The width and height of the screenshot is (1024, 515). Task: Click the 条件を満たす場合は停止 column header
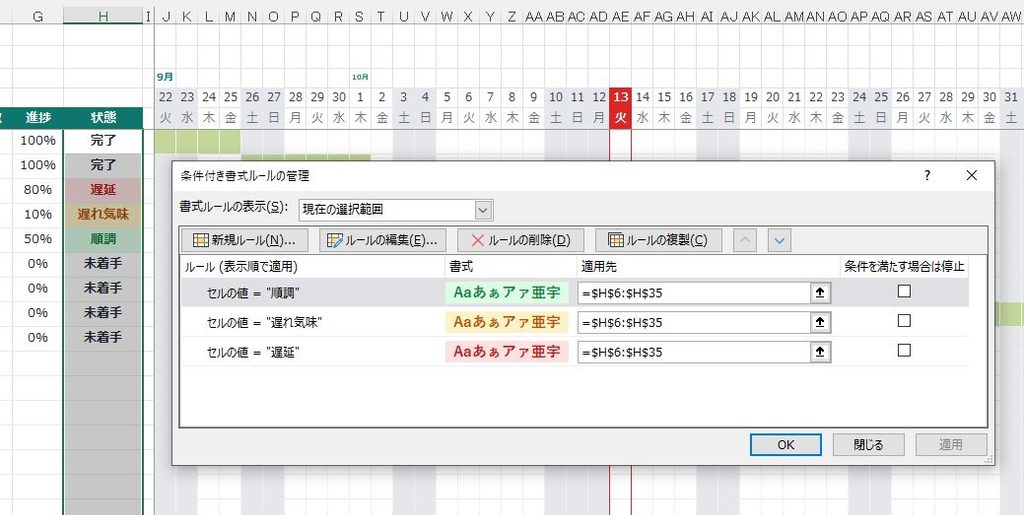(904, 266)
